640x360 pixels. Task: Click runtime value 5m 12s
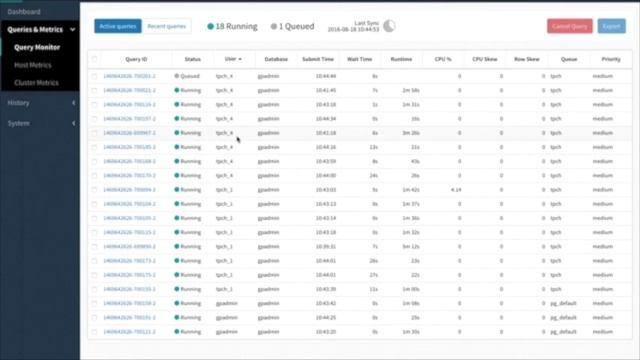[411, 247]
